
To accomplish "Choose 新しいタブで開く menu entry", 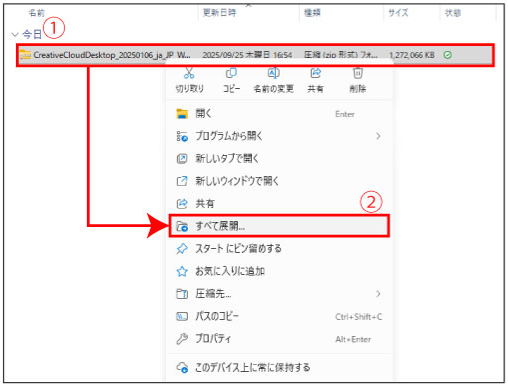I will point(279,158).
